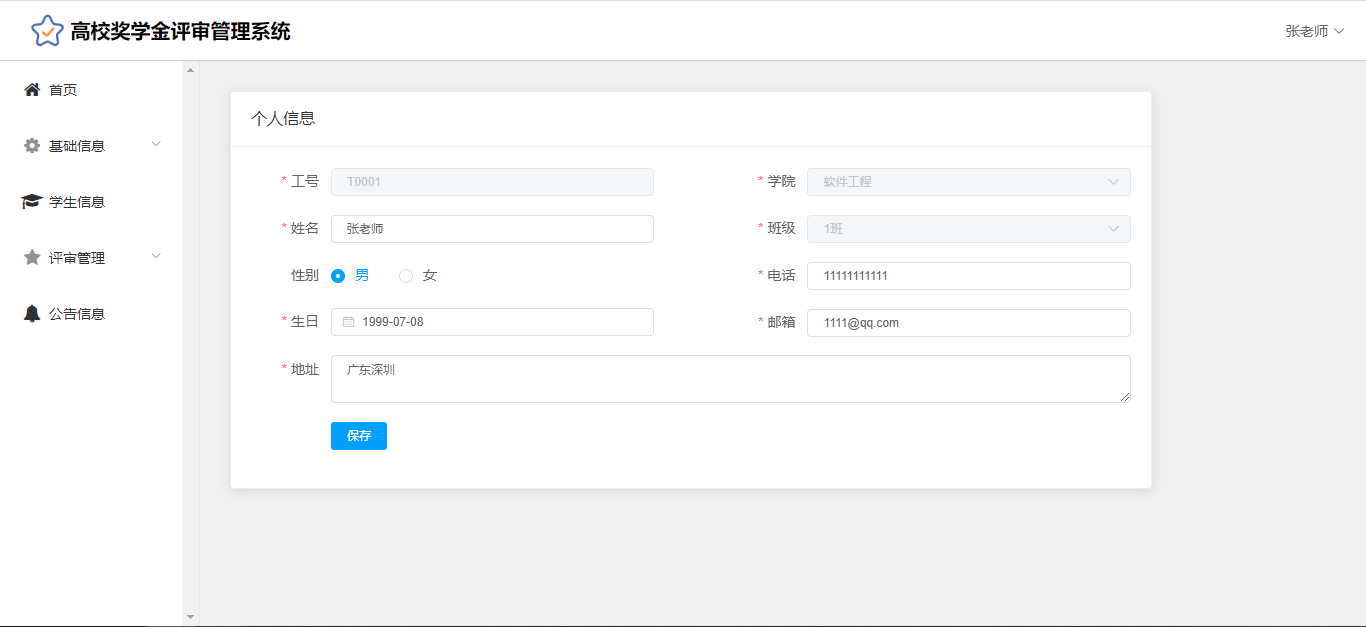1366x627 pixels.
Task: Open the 公告信息 menu item
Action: 91,314
